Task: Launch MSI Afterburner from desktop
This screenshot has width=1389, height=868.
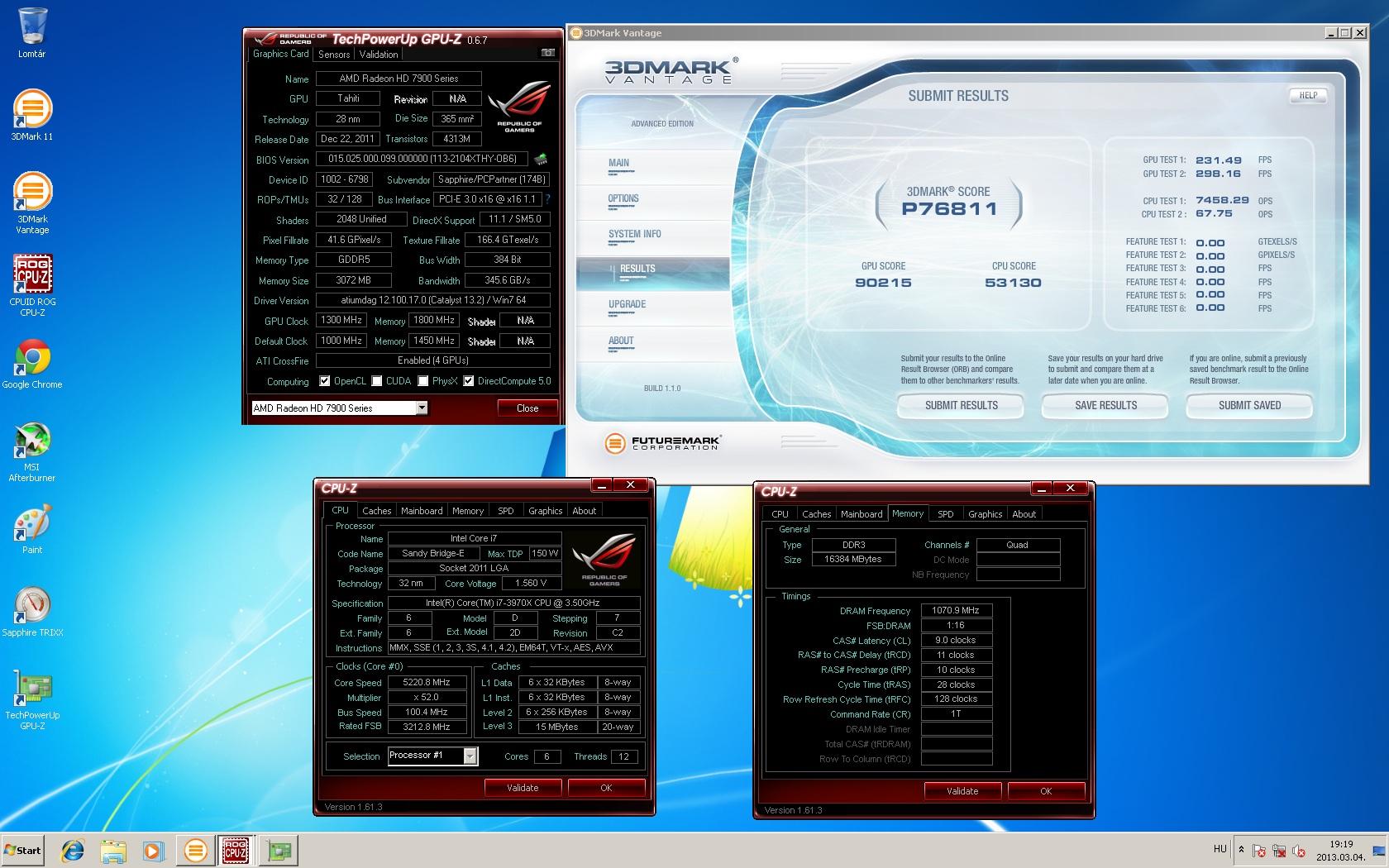Action: click(32, 452)
